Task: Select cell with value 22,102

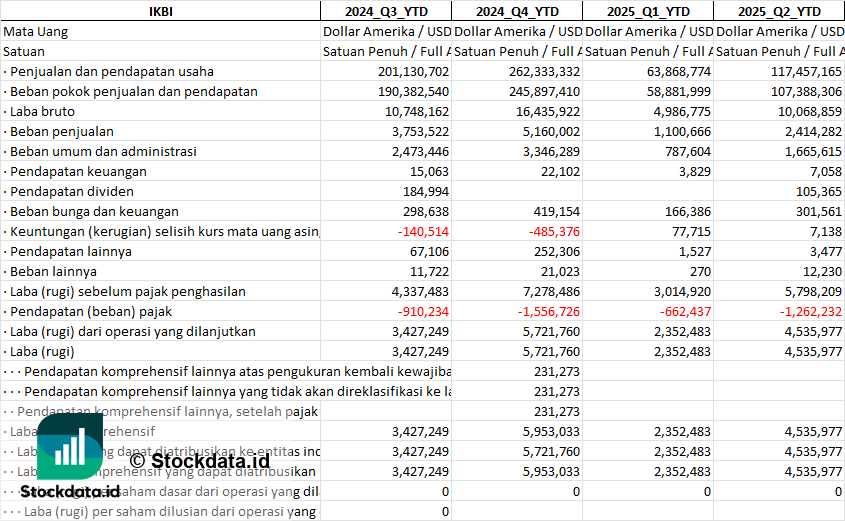Action: click(x=517, y=171)
